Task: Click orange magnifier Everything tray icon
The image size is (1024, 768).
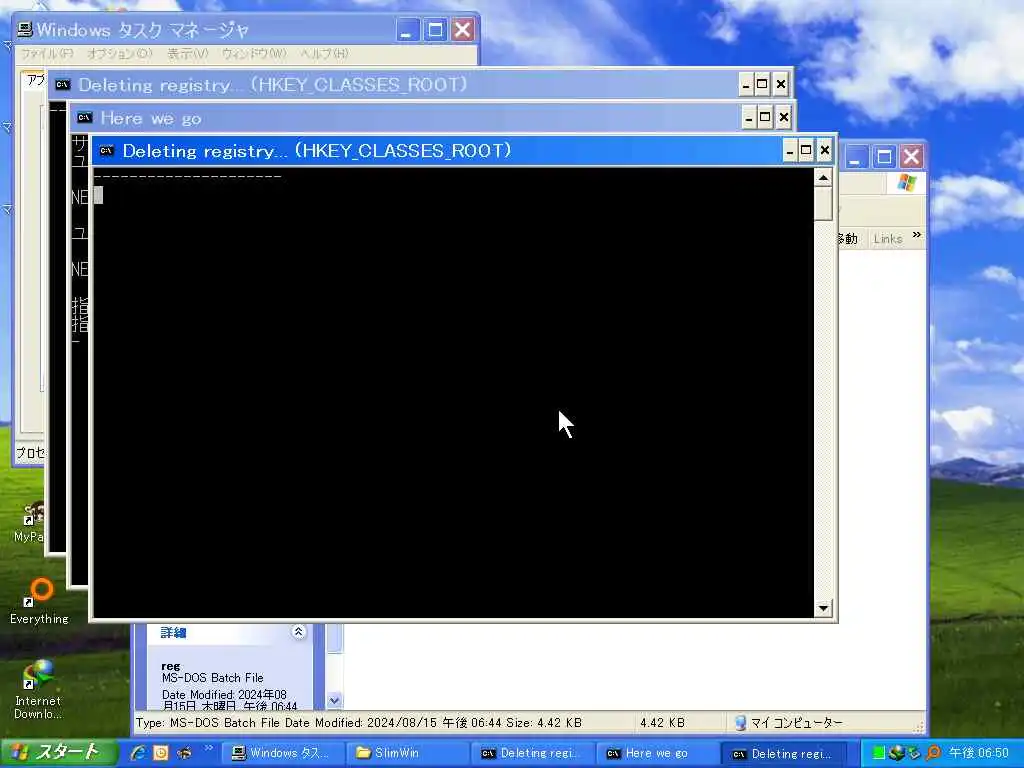Action: [933, 753]
